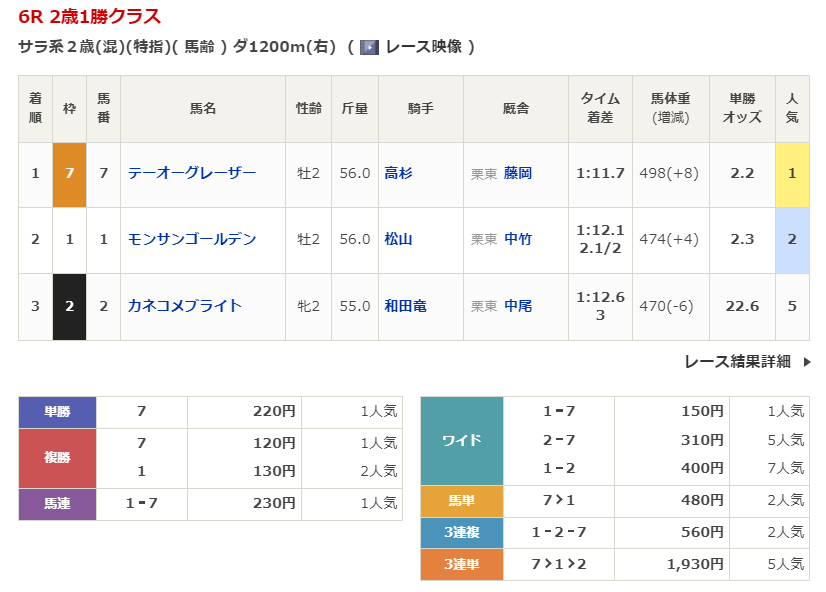Open jockey 和田竜 profile
Image resolution: width=826 pixels, height=592 pixels.
click(405, 306)
